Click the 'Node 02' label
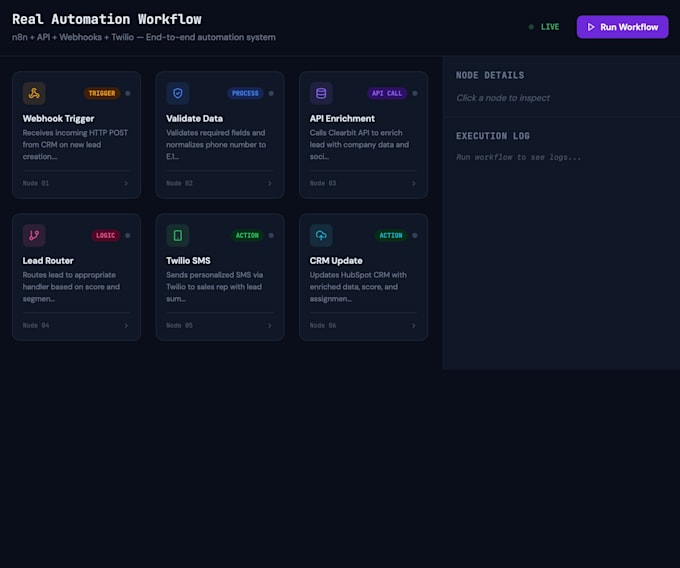 tap(179, 183)
